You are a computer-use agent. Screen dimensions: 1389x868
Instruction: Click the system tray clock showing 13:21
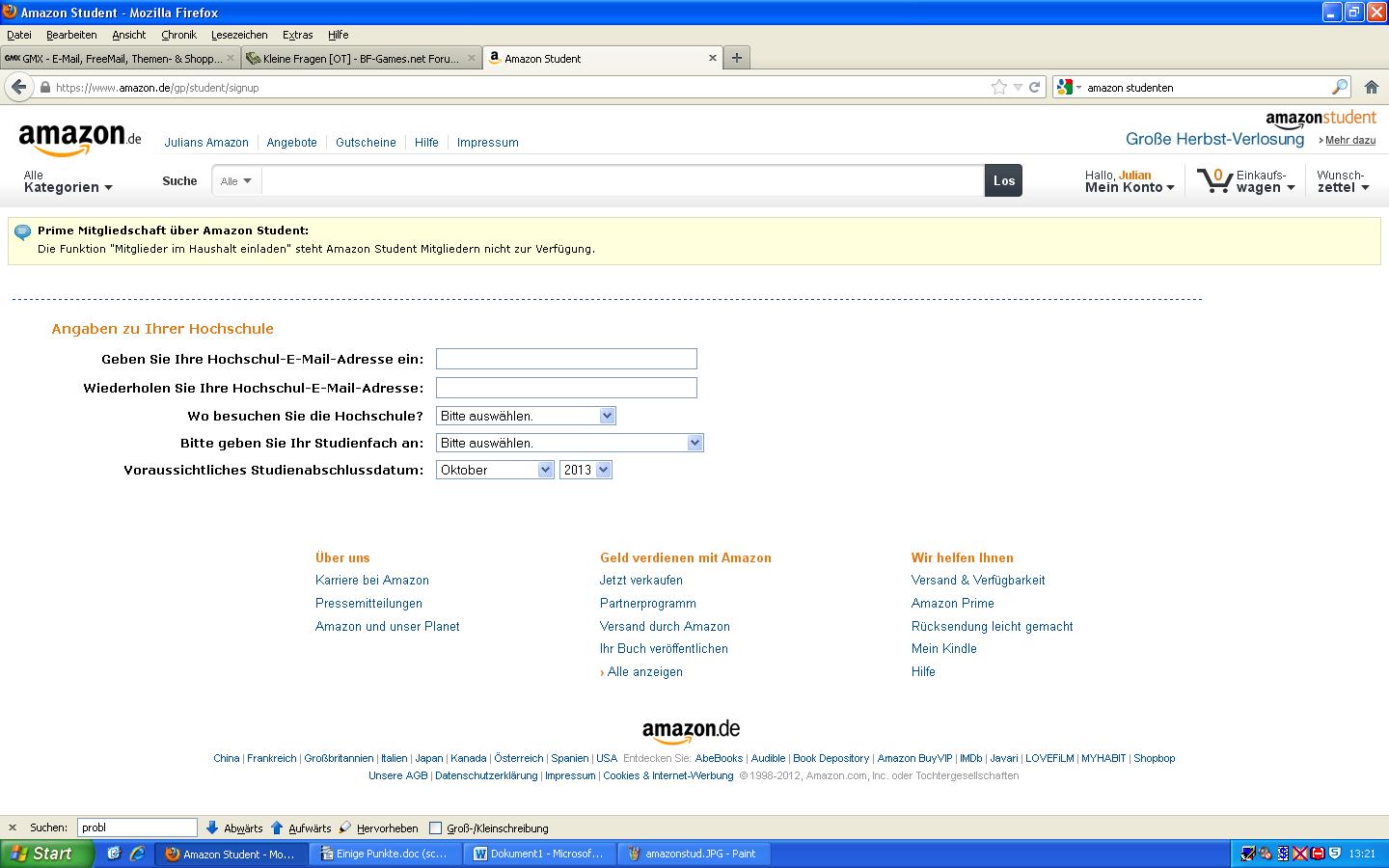tap(1362, 854)
